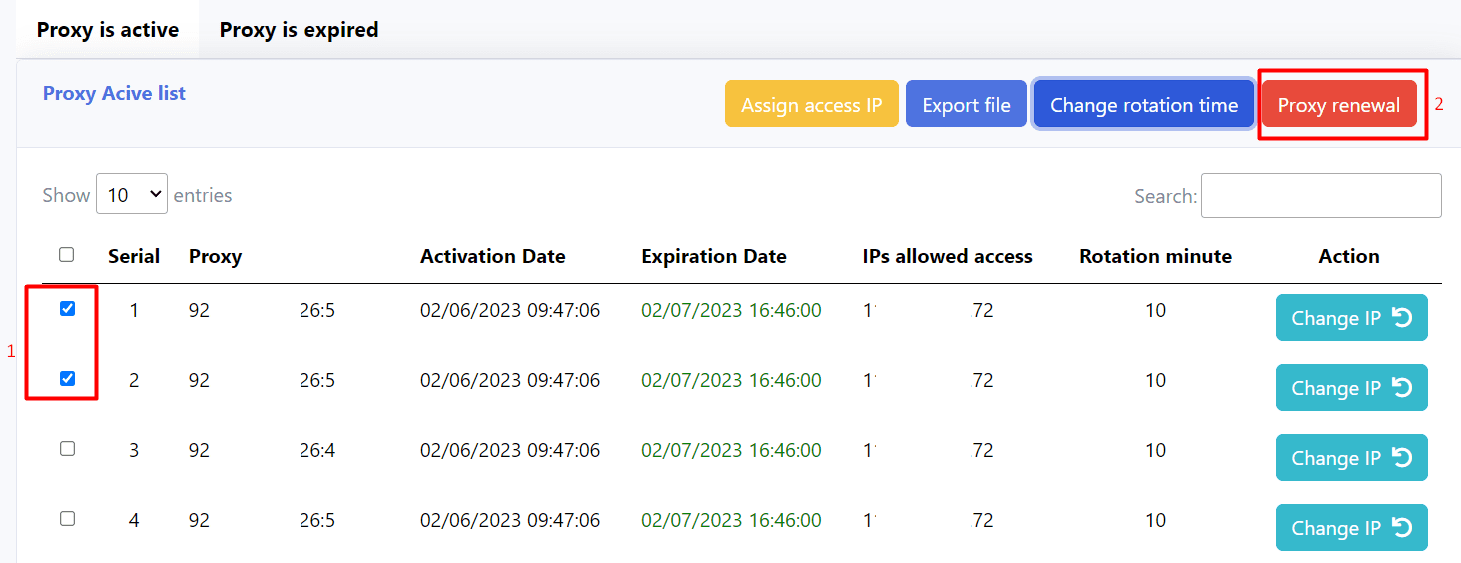Open the Show entries dropdown
The height and width of the screenshot is (563, 1461).
[x=132, y=195]
